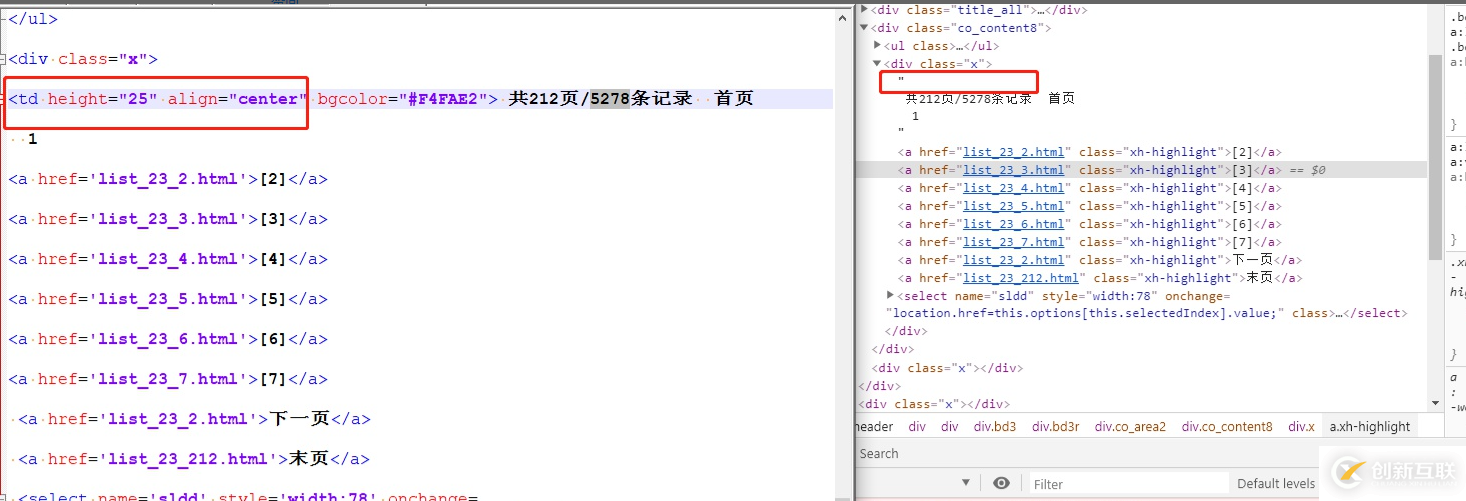
Task: Select the div.co_content8 breadcrumb
Action: tap(1226, 427)
